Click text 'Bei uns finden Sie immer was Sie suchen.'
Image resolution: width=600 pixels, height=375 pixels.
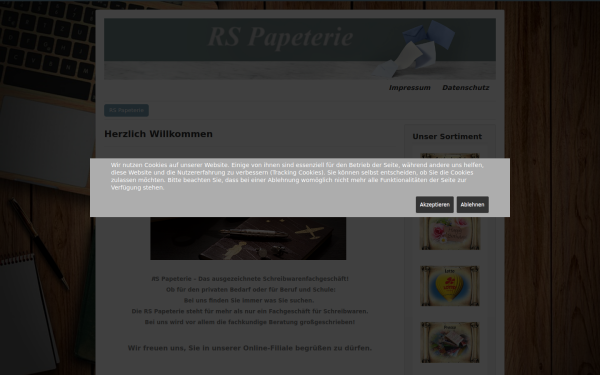(249, 300)
